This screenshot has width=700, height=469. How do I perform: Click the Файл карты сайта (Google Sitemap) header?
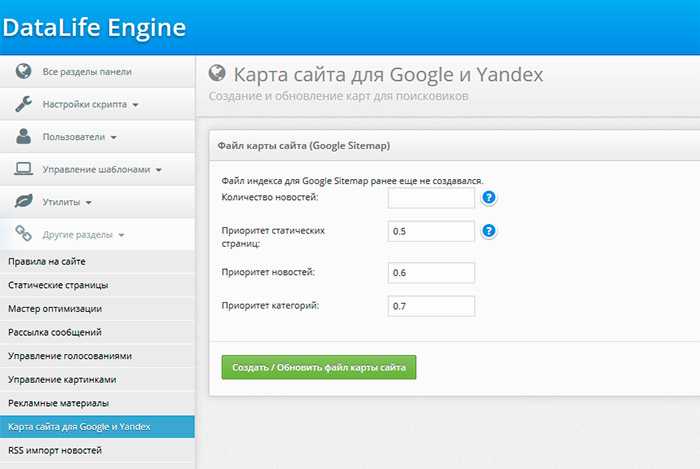(x=304, y=146)
